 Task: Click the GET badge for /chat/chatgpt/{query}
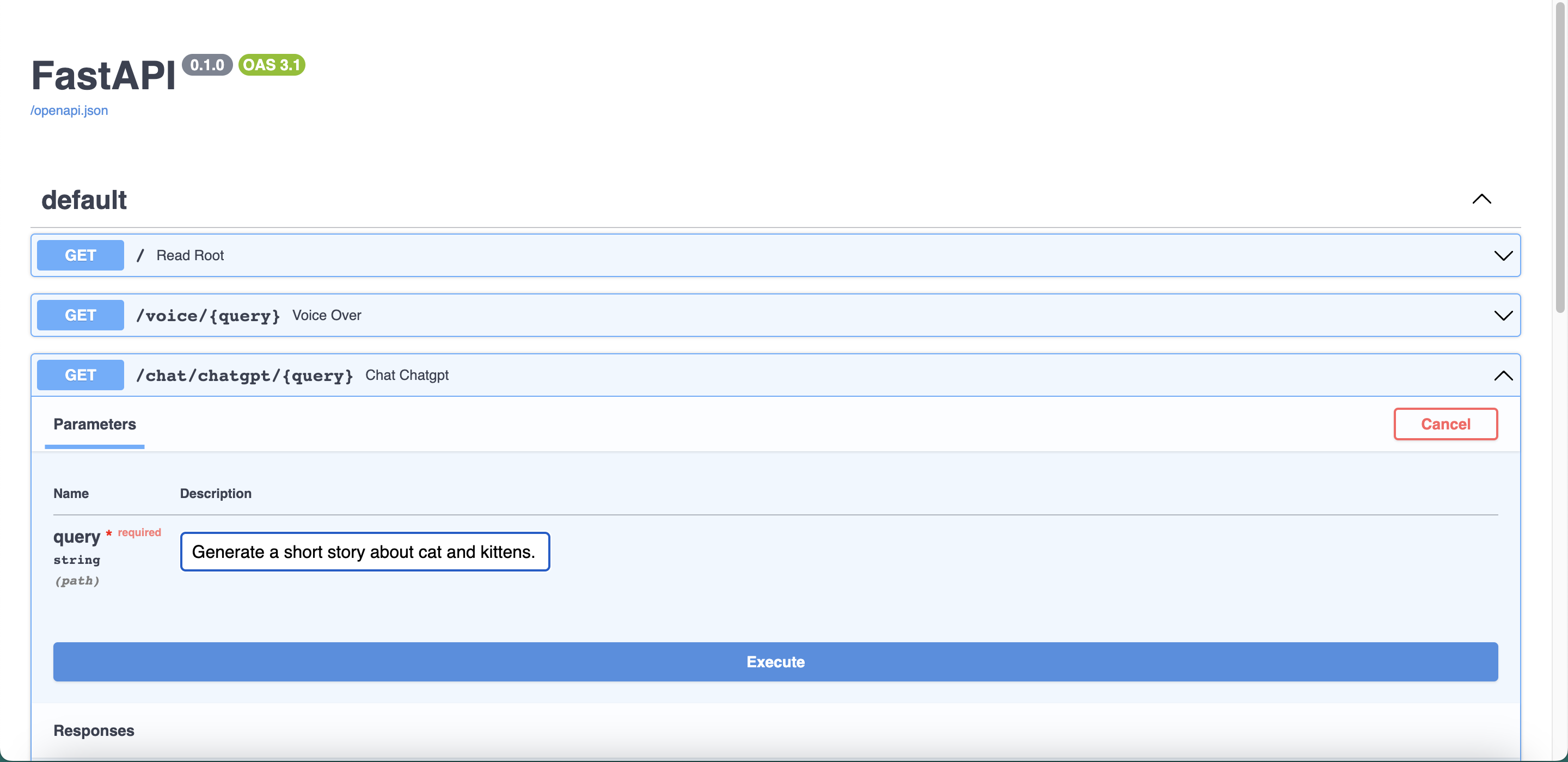point(81,375)
